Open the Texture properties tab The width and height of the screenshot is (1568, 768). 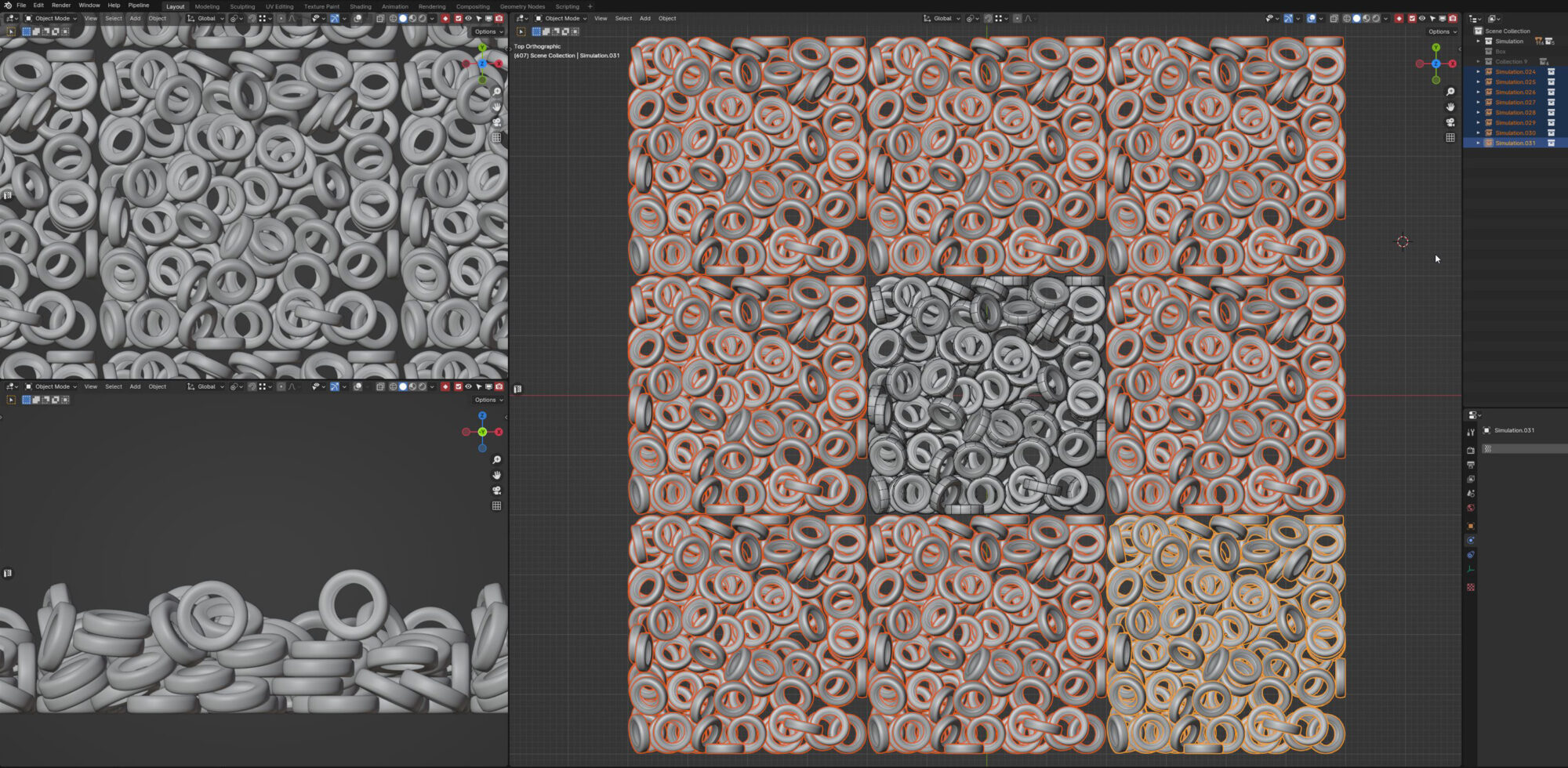click(1471, 587)
